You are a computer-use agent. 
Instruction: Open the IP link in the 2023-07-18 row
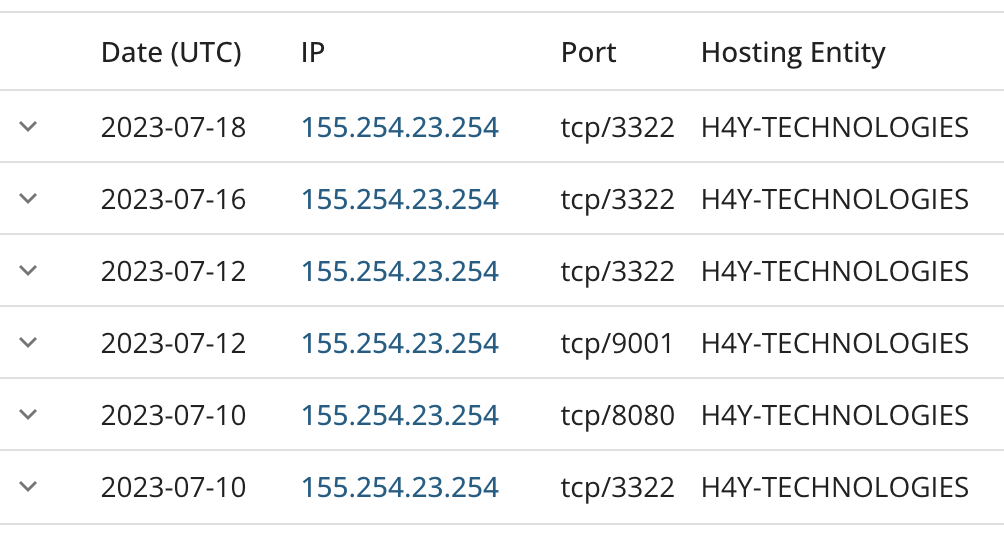tap(400, 127)
